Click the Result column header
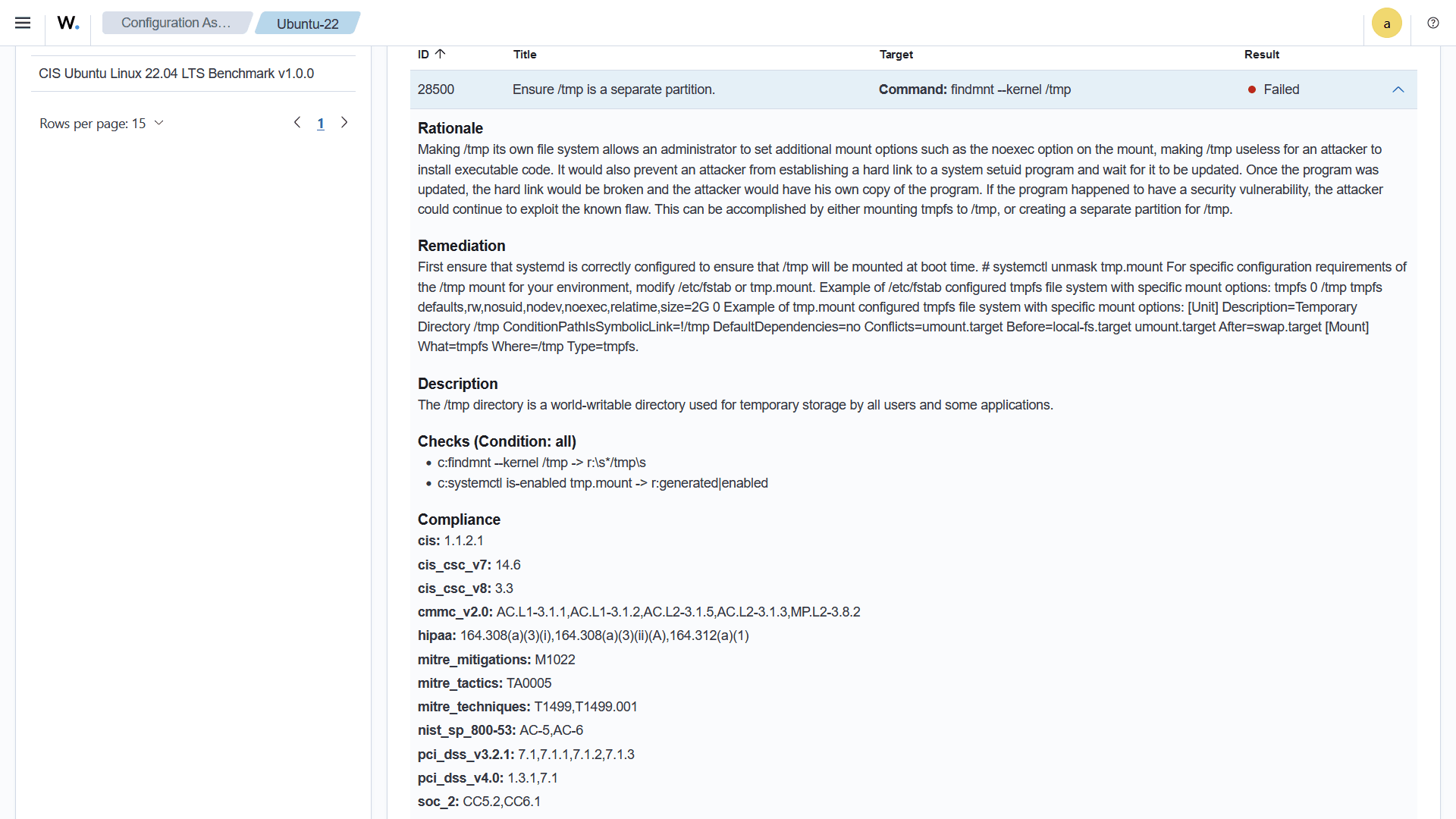 [1261, 55]
